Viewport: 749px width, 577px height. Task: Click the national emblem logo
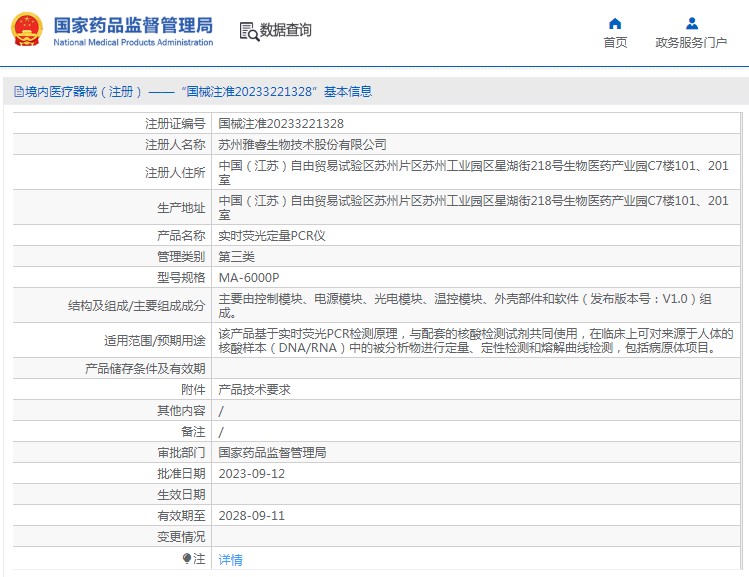(x=27, y=30)
